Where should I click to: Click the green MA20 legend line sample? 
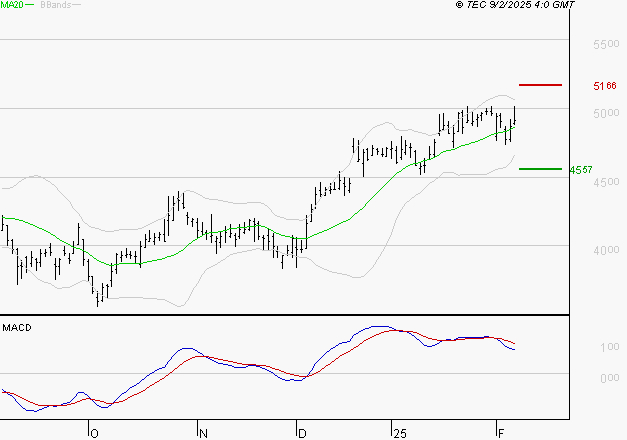[x=30, y=5]
